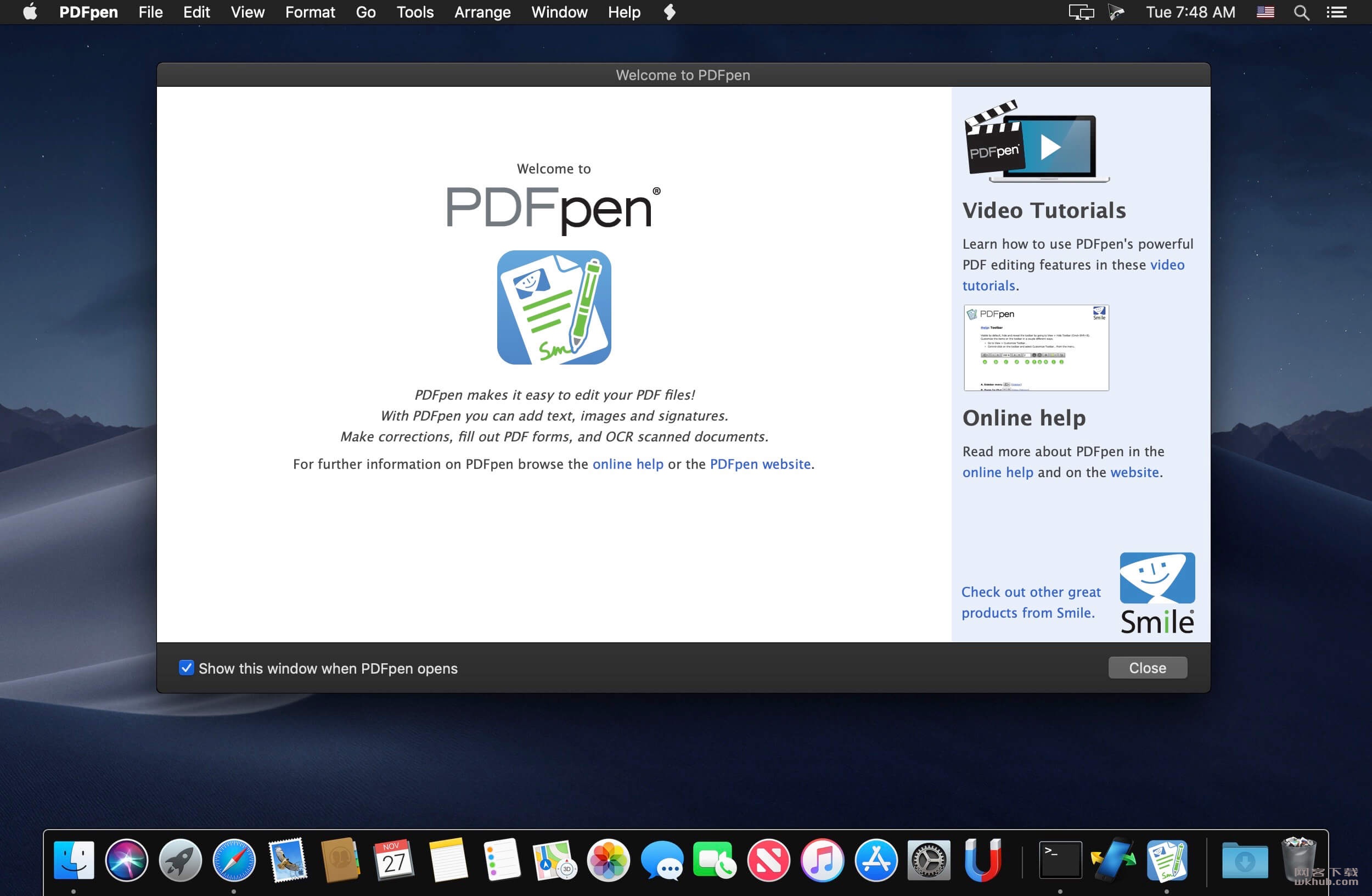Open App Store from the Dock
This screenshot has height=896, width=1372.
[x=876, y=860]
